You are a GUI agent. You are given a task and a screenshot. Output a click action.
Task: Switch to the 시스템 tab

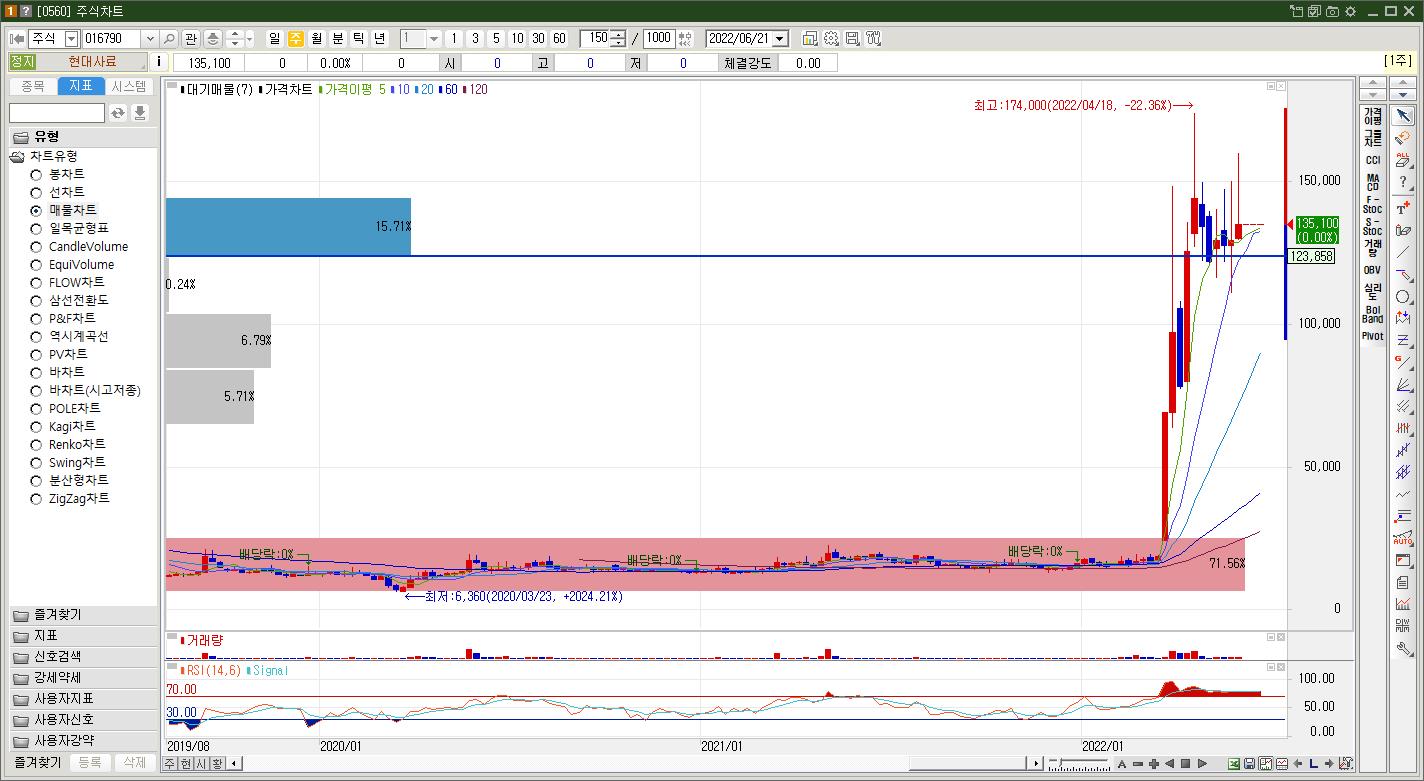click(129, 87)
